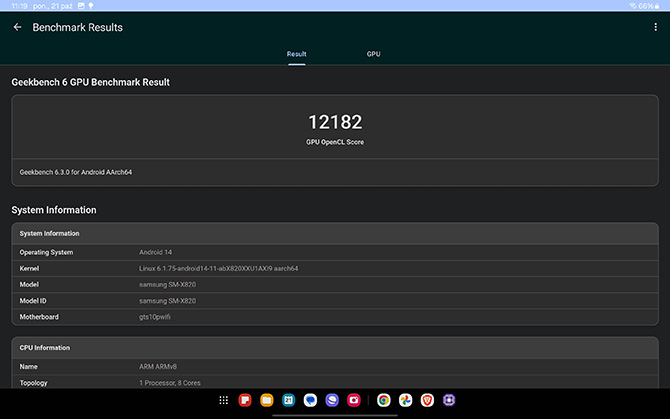
Task: Tap the 'Topology' row label
Action: coord(33,383)
